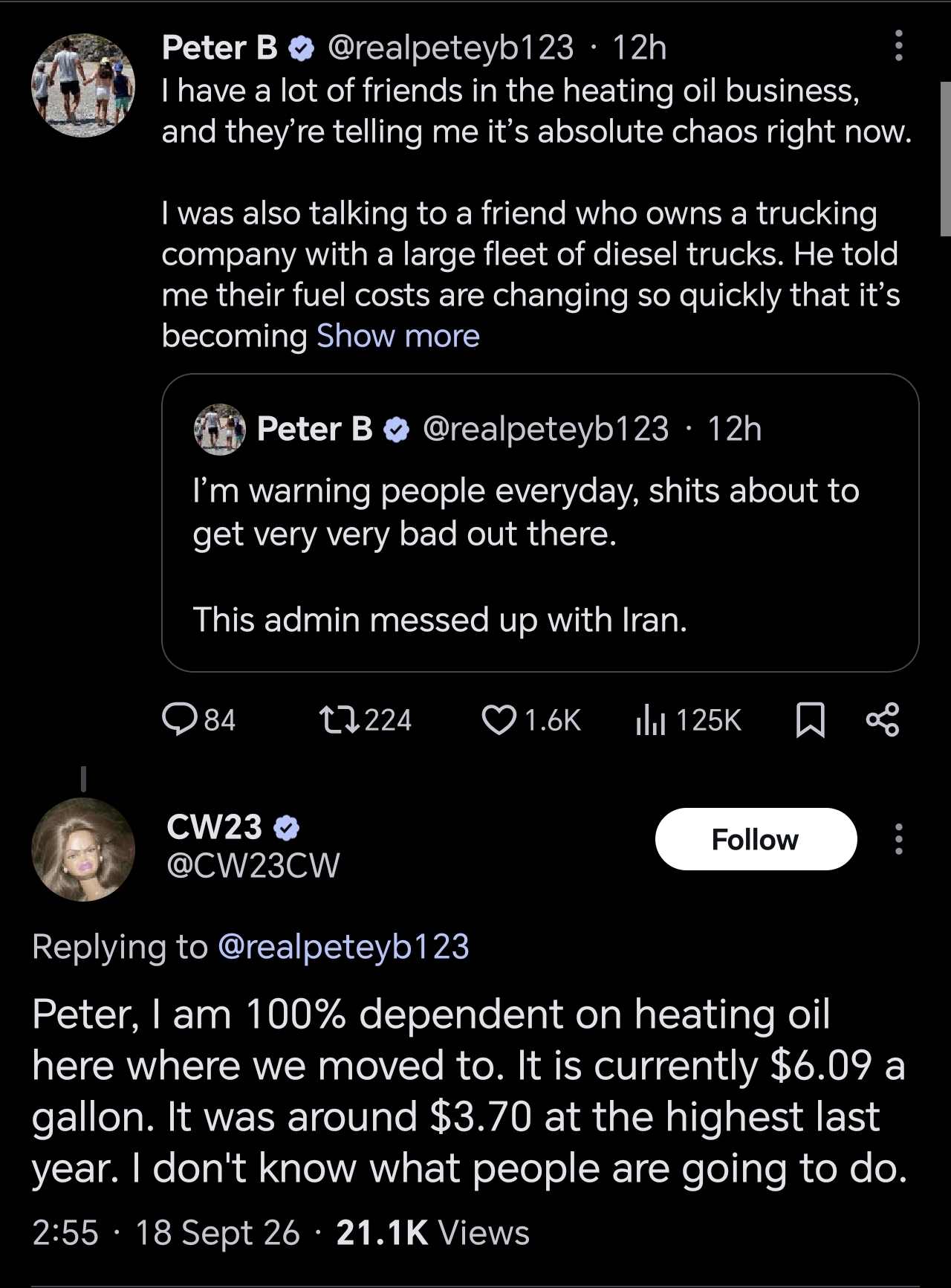Open CW23's profile avatar
Screen dimensions: 951x1288
point(82,850)
